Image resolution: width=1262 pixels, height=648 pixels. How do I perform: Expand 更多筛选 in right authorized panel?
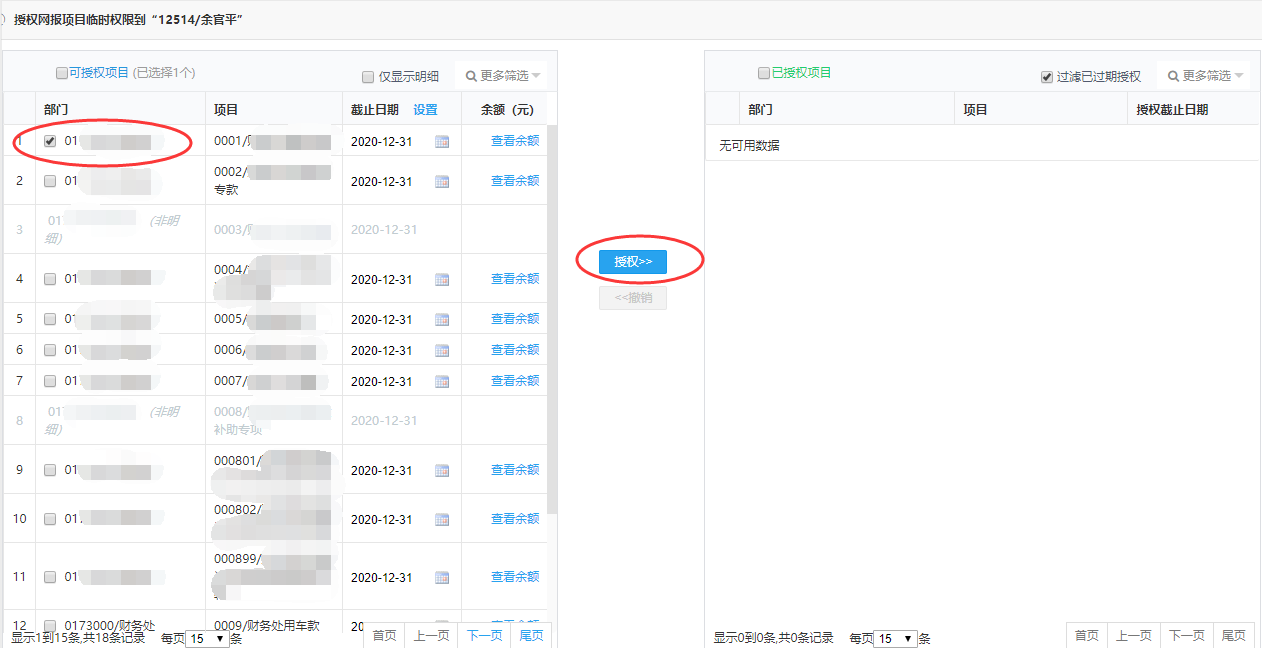pos(1205,76)
